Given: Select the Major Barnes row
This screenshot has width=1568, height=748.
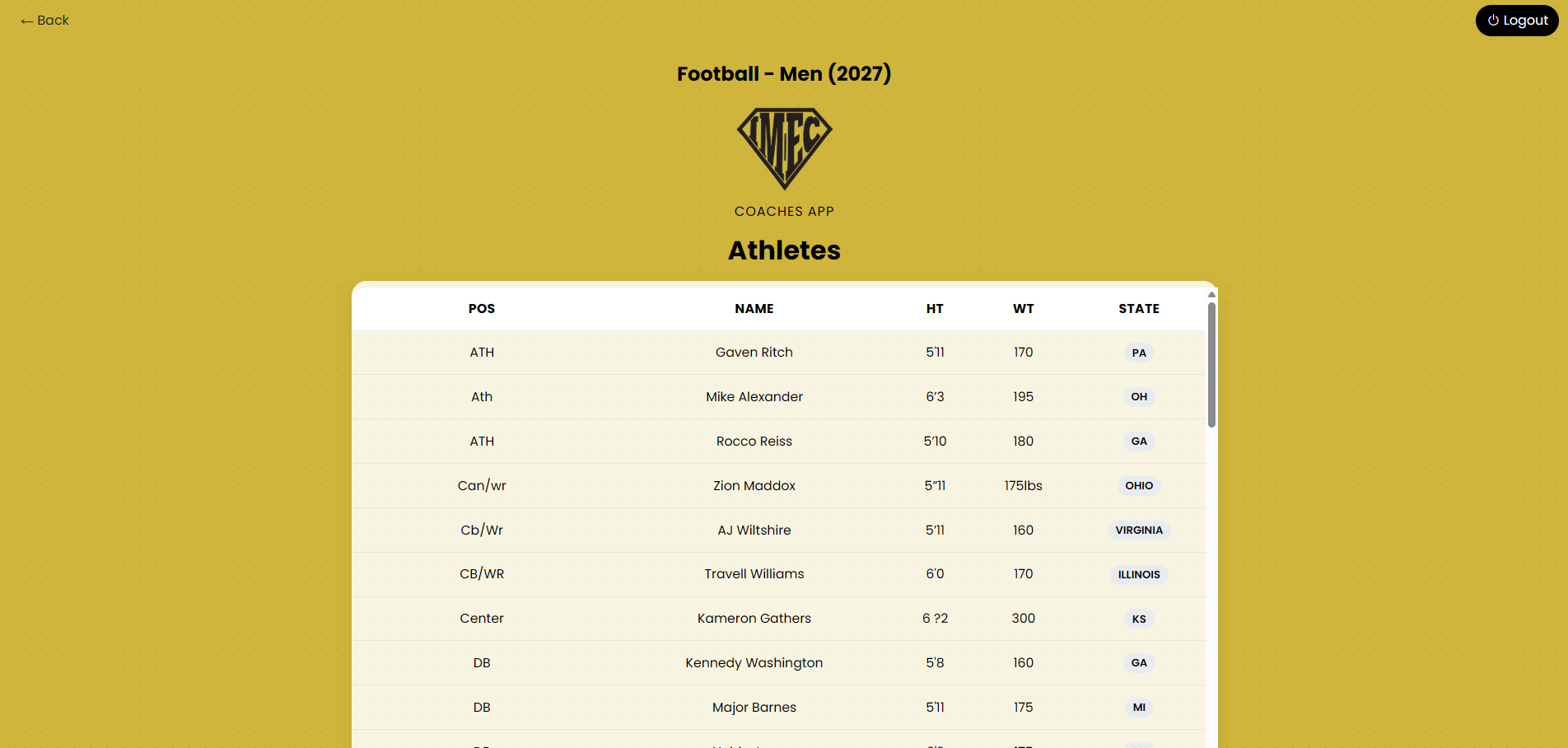Looking at the screenshot, I should pyautogui.click(x=754, y=707).
